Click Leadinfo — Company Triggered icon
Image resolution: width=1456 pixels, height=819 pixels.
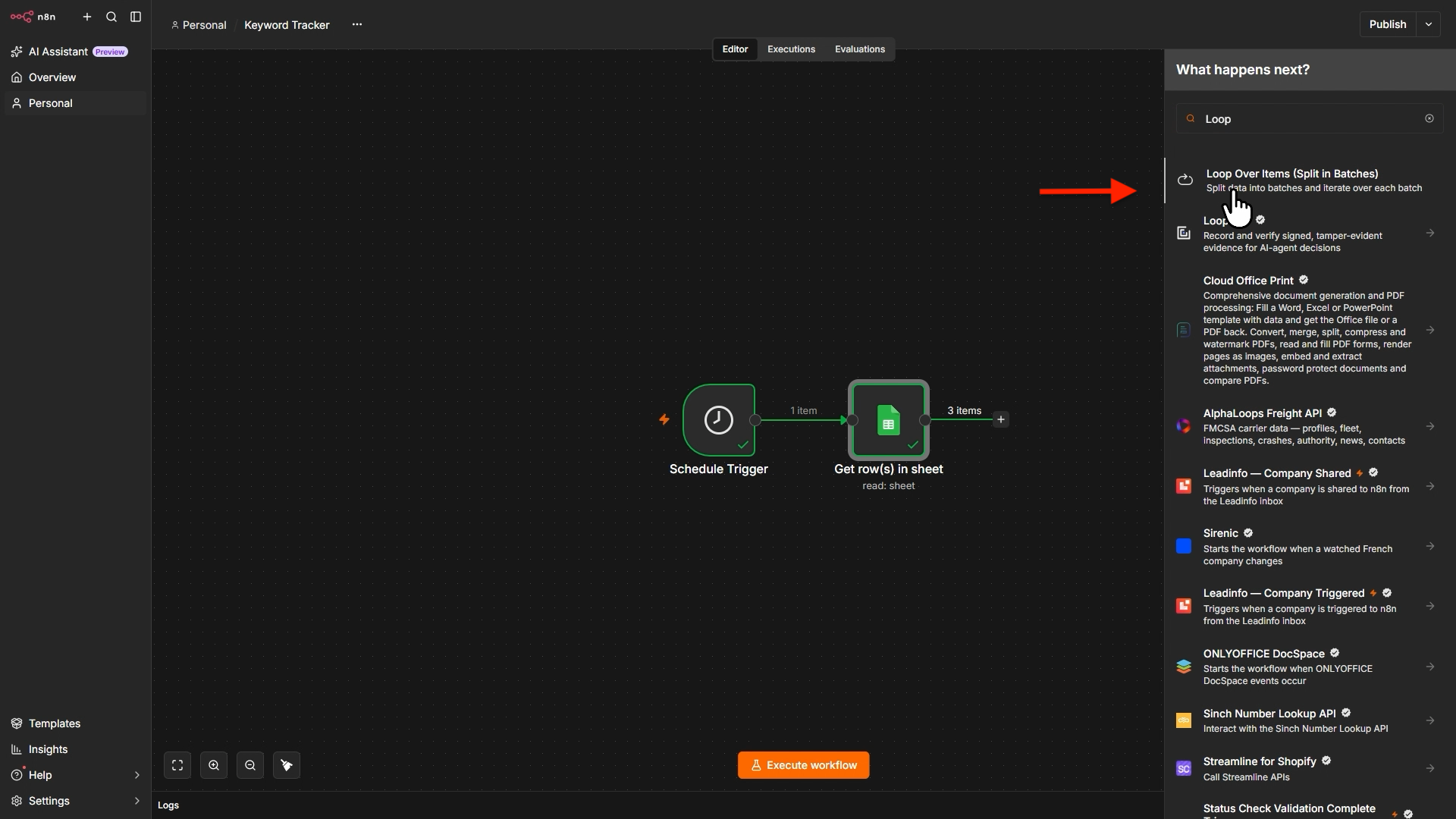(1184, 606)
